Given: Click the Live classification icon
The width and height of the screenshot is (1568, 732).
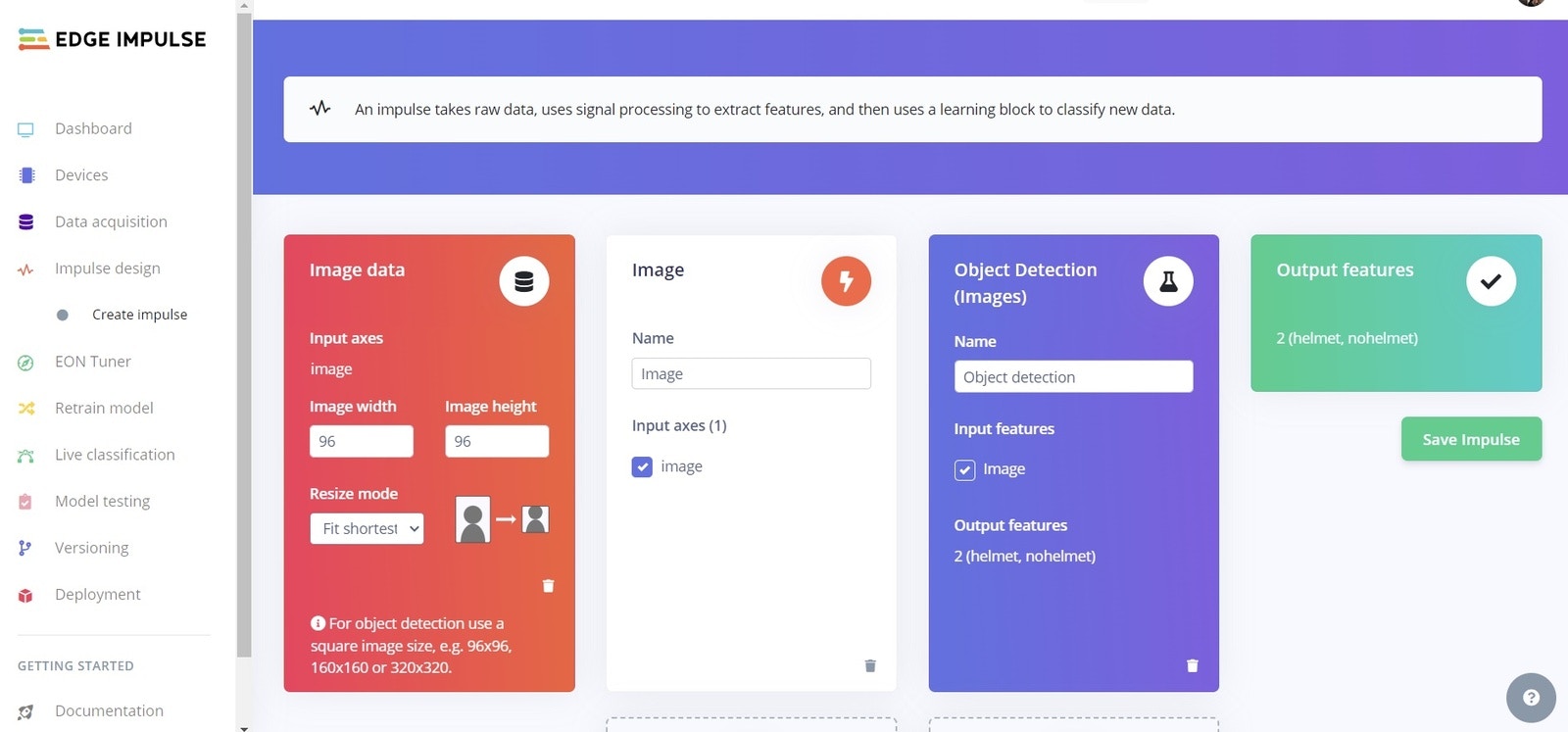Looking at the screenshot, I should click(25, 456).
